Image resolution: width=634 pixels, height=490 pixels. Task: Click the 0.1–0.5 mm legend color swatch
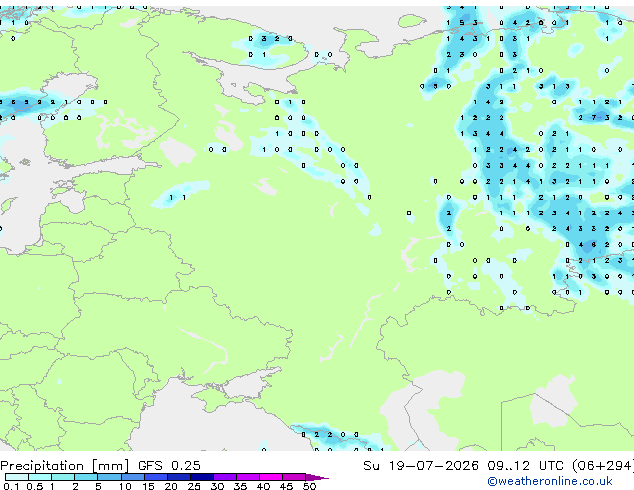click(17, 477)
